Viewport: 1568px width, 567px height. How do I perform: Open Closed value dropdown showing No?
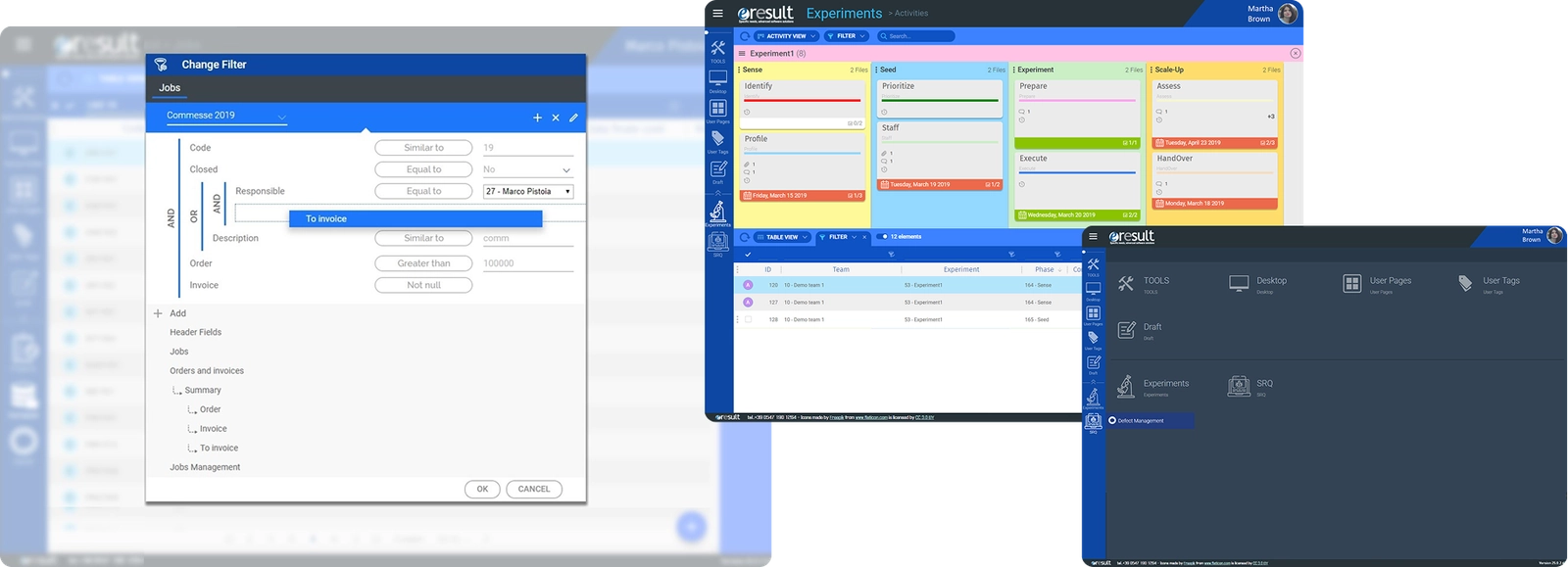(x=527, y=170)
